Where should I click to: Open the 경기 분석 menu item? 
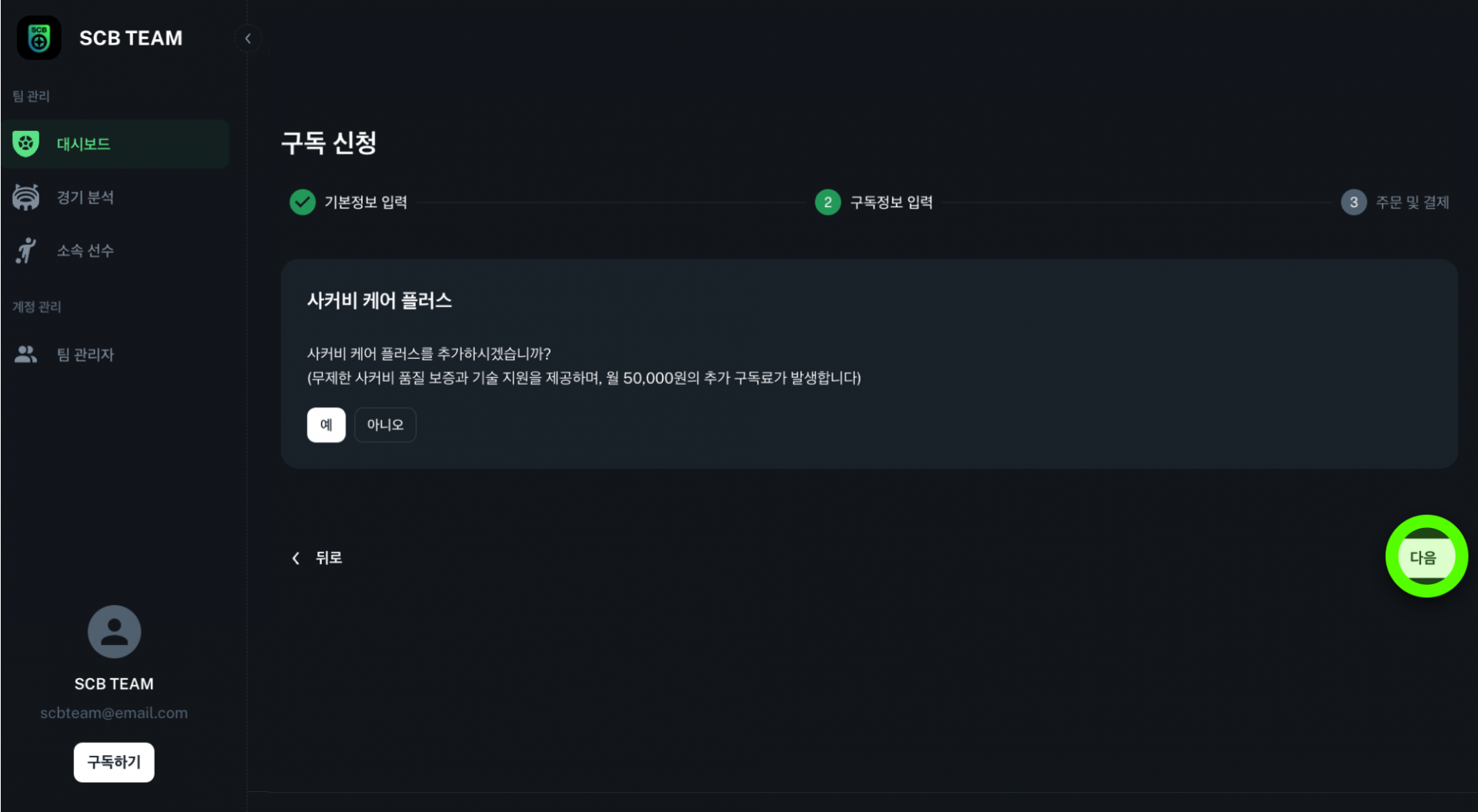coord(115,197)
